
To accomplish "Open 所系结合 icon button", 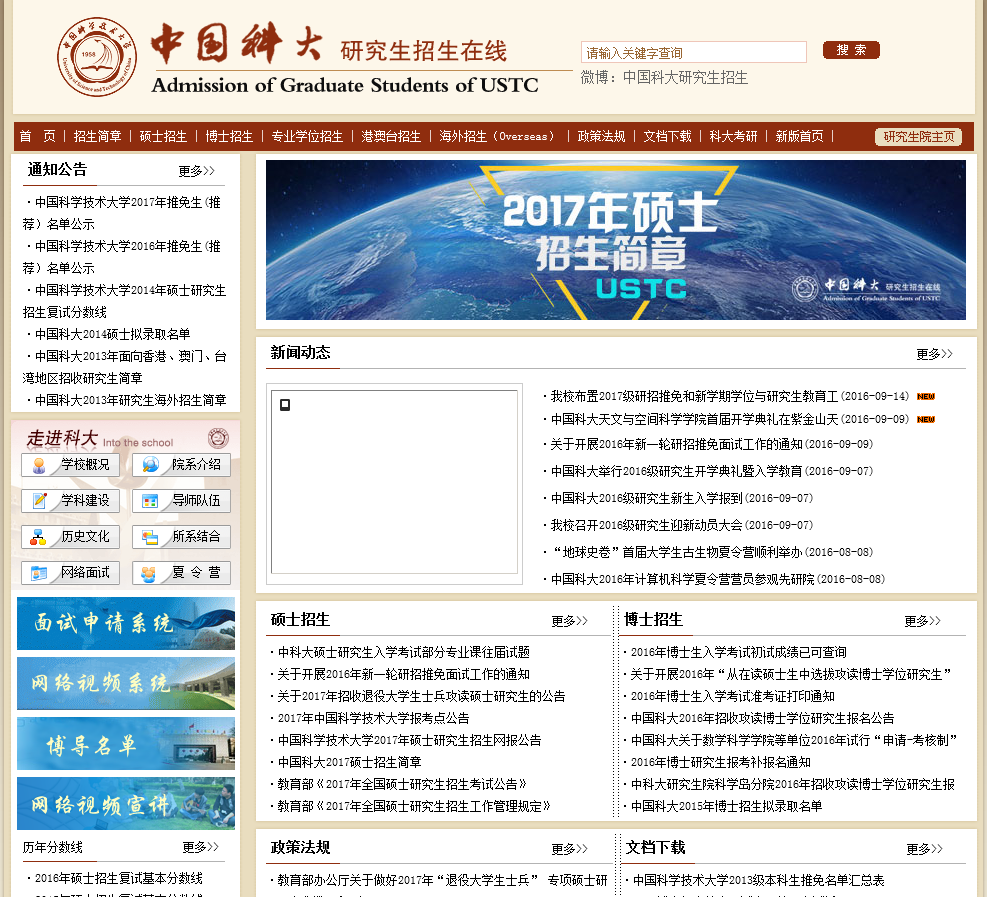I will click(181, 537).
